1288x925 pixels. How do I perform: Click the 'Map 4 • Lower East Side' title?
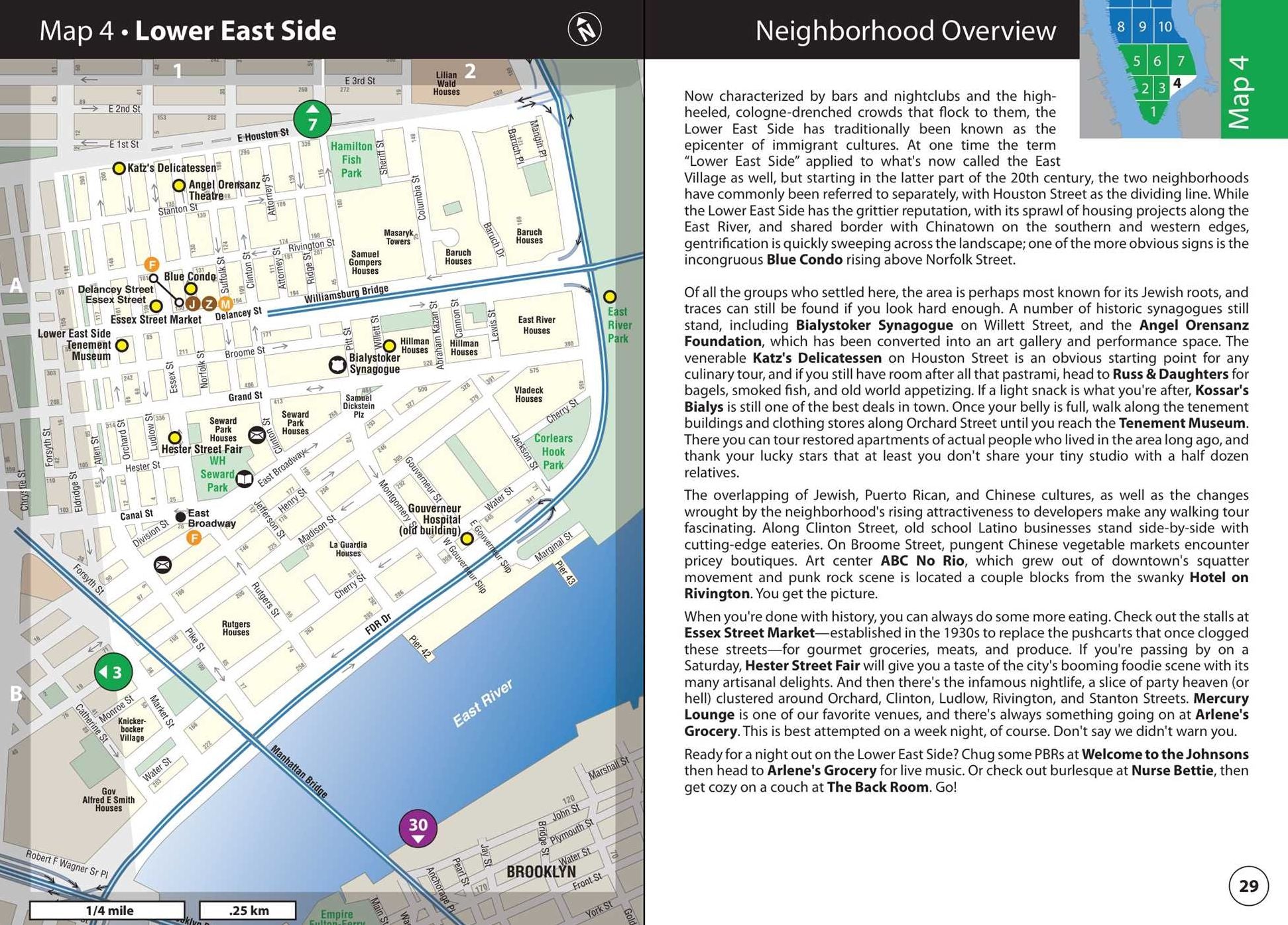[x=188, y=31]
